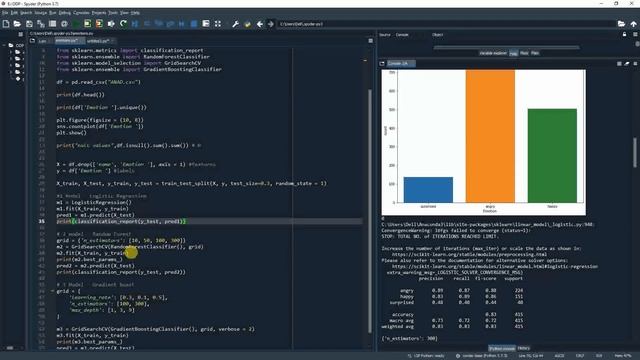Switch to the History tab
This screenshot has height=360, width=640.
[524, 348]
